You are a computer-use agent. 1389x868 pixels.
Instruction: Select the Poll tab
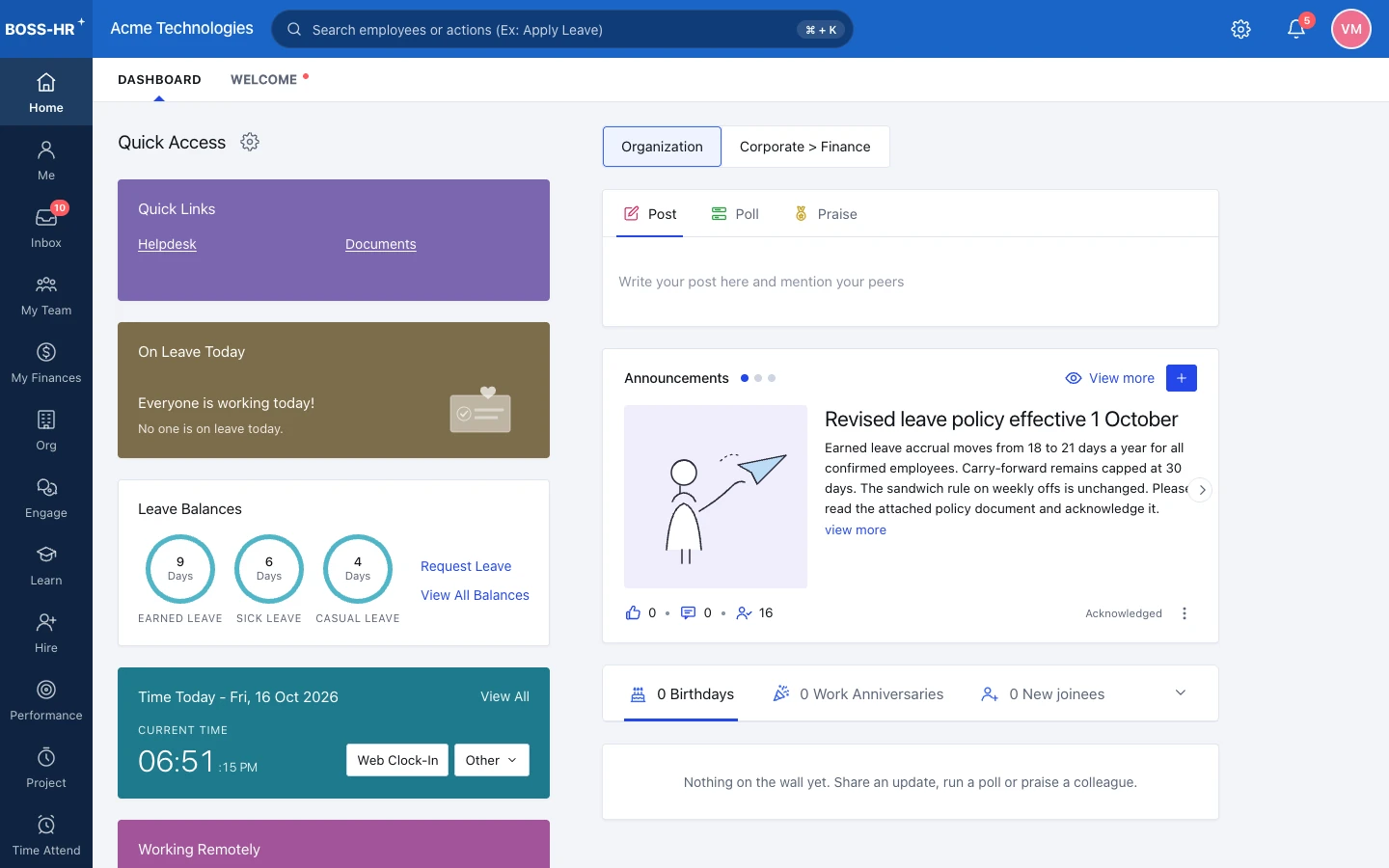pos(735,214)
